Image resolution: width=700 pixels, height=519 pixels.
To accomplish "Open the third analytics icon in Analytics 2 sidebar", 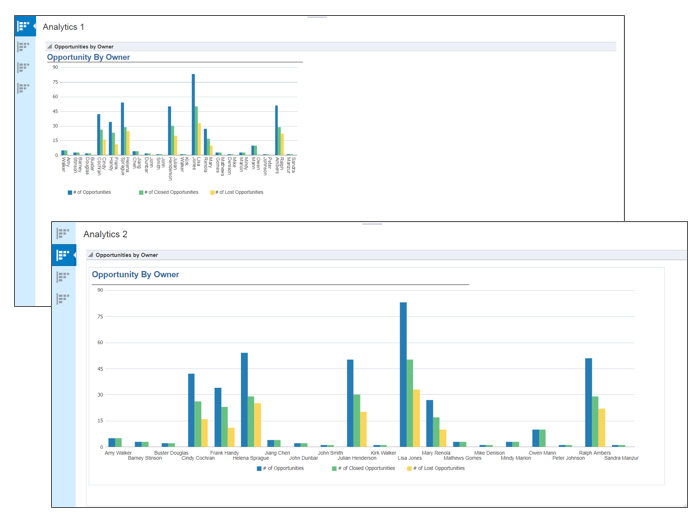I will tap(63, 277).
